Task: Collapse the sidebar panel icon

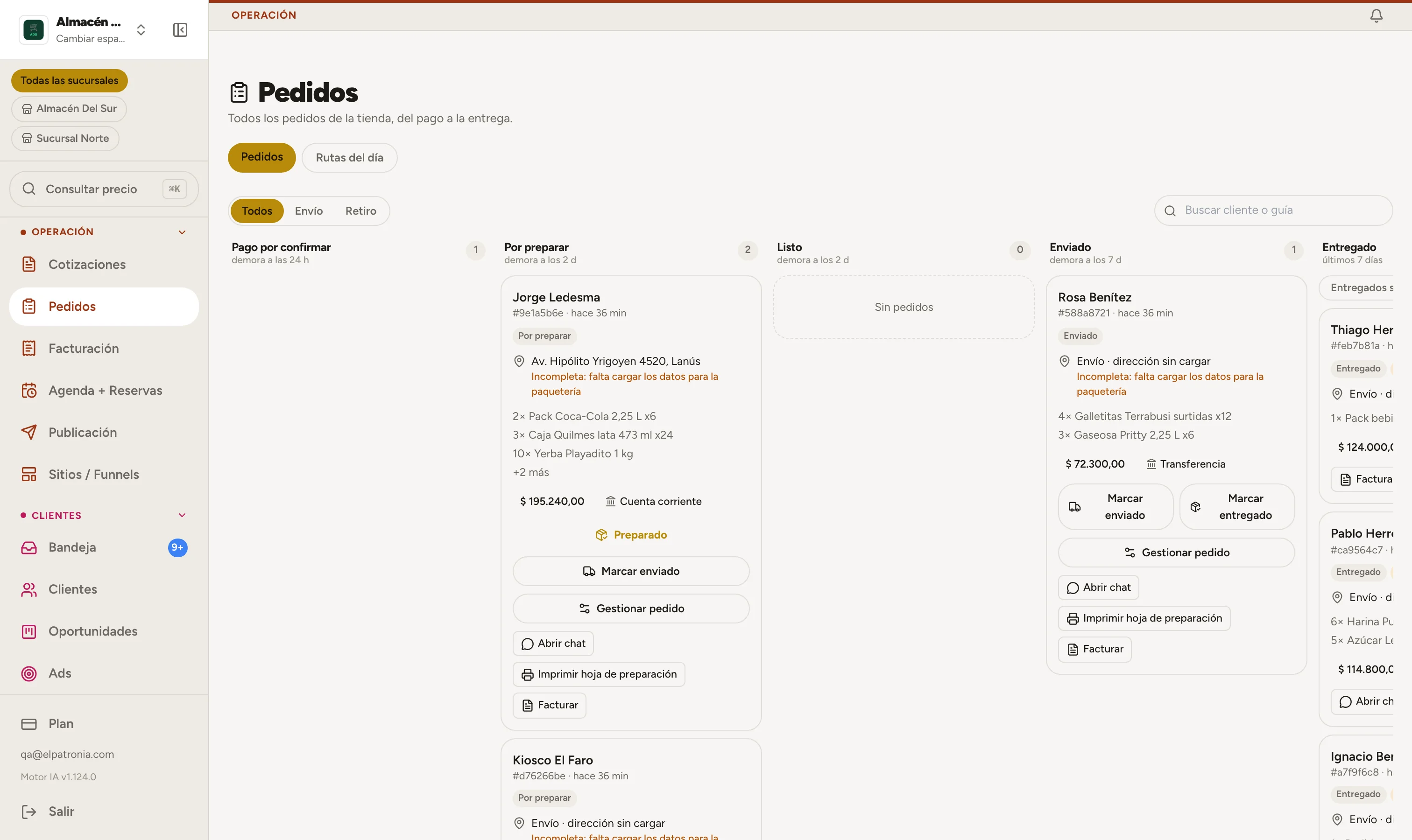Action: click(180, 29)
